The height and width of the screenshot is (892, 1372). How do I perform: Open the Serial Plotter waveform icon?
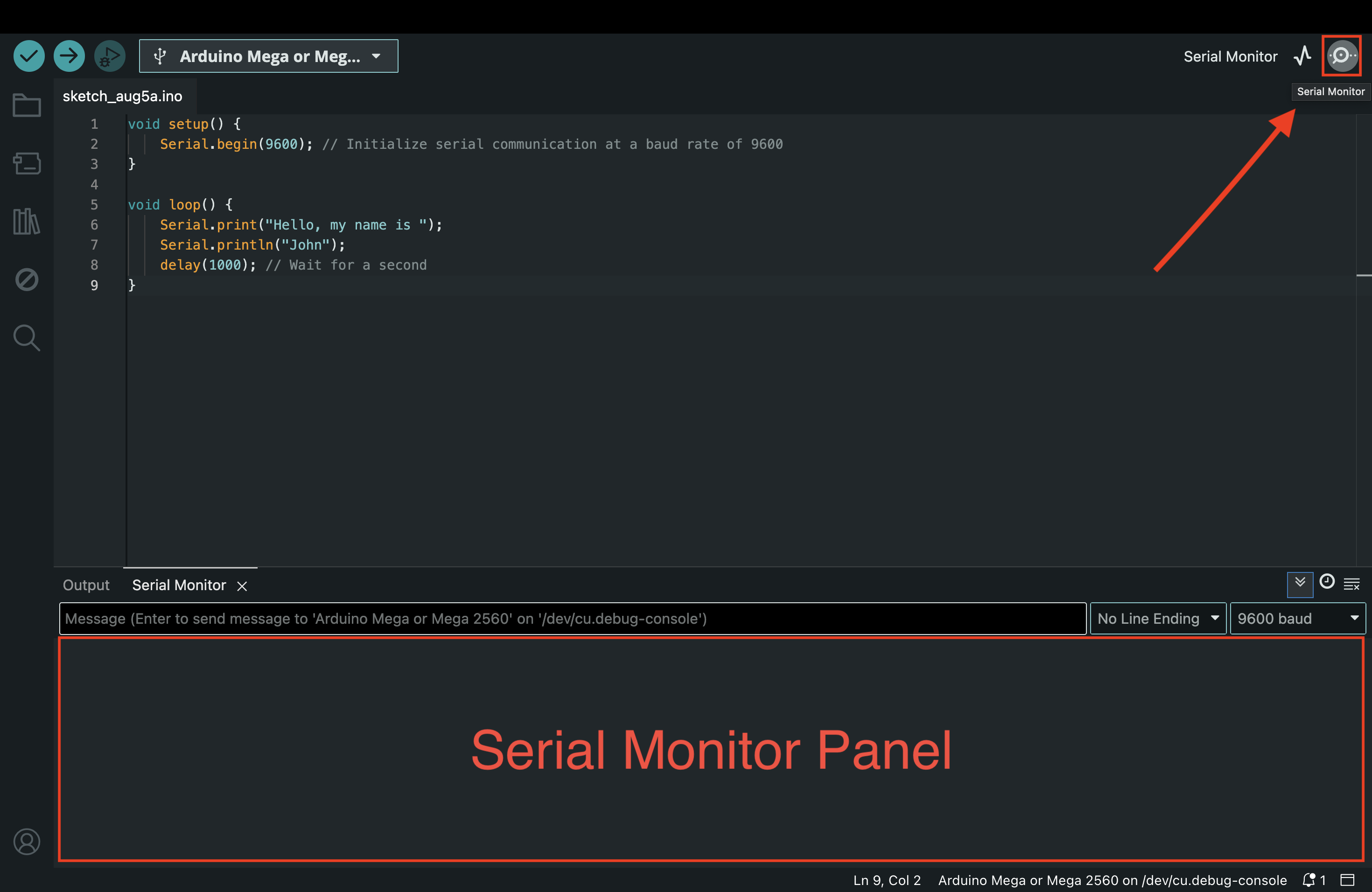[1302, 56]
